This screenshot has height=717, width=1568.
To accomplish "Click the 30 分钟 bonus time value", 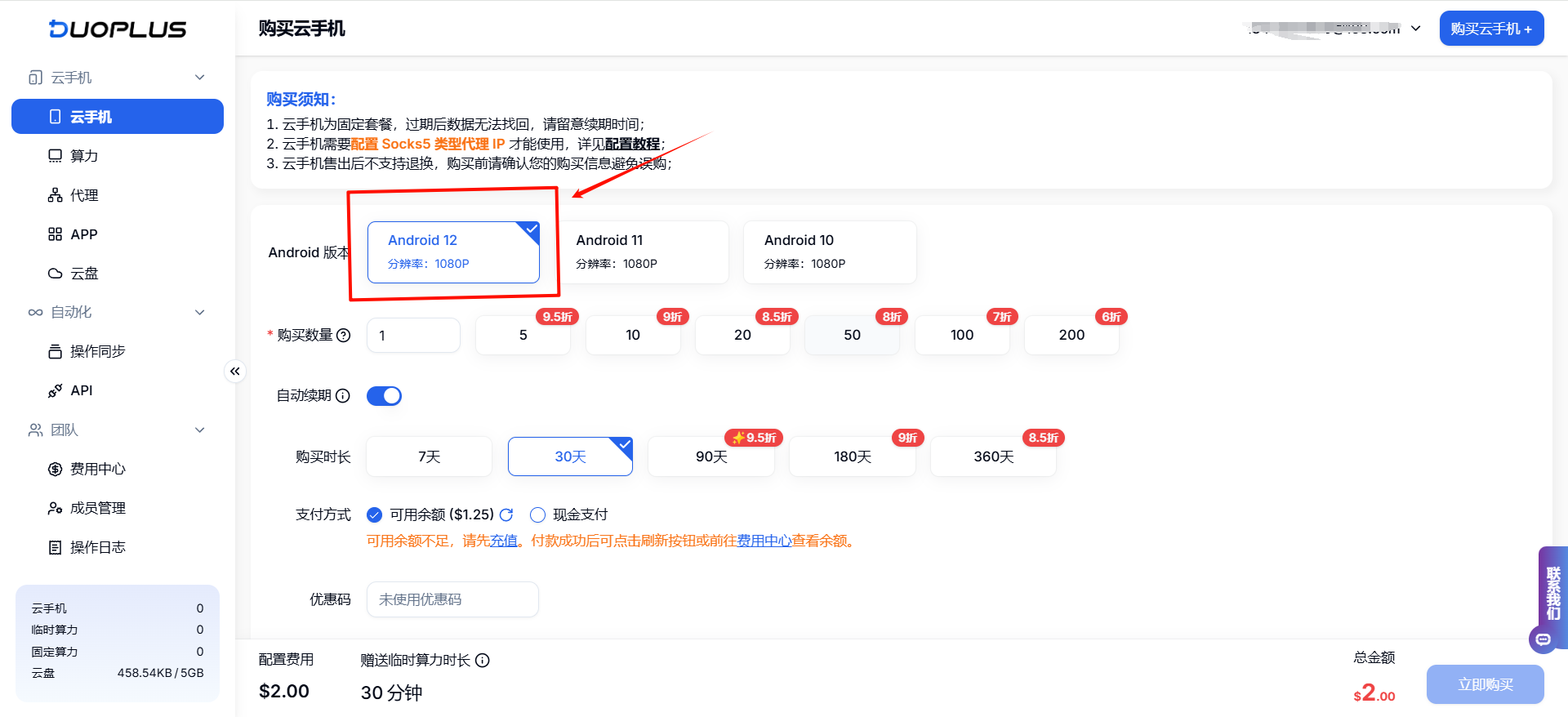I will click(x=391, y=693).
